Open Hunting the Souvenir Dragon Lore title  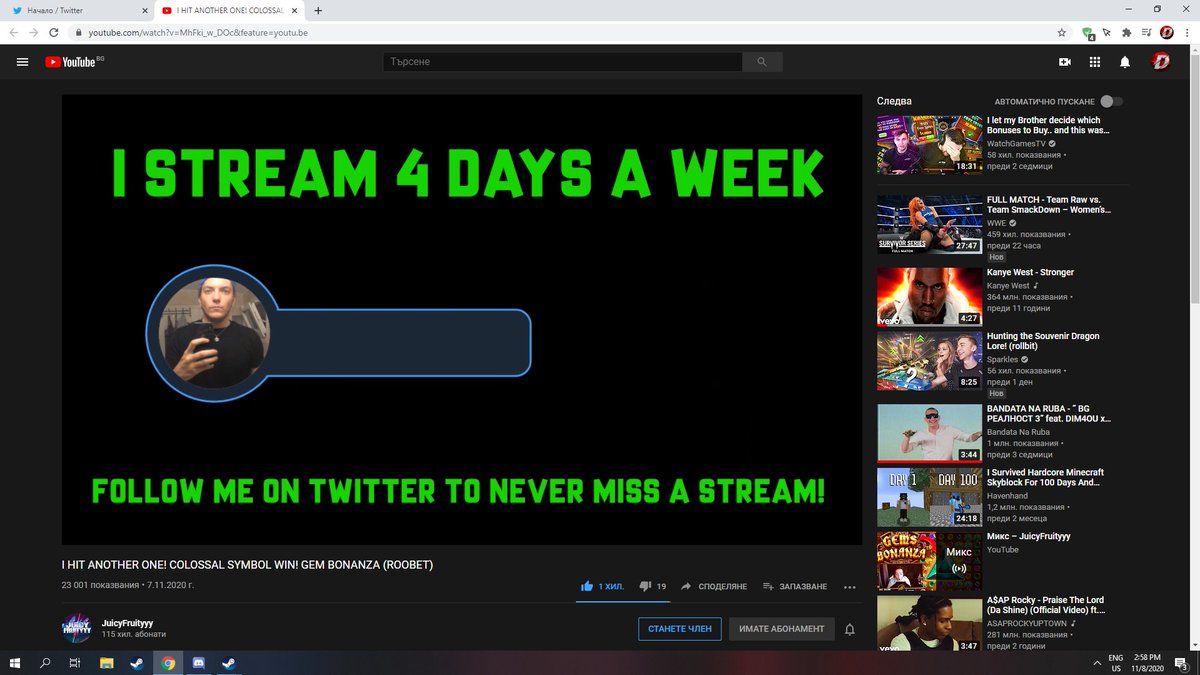pyautogui.click(x=1043, y=342)
